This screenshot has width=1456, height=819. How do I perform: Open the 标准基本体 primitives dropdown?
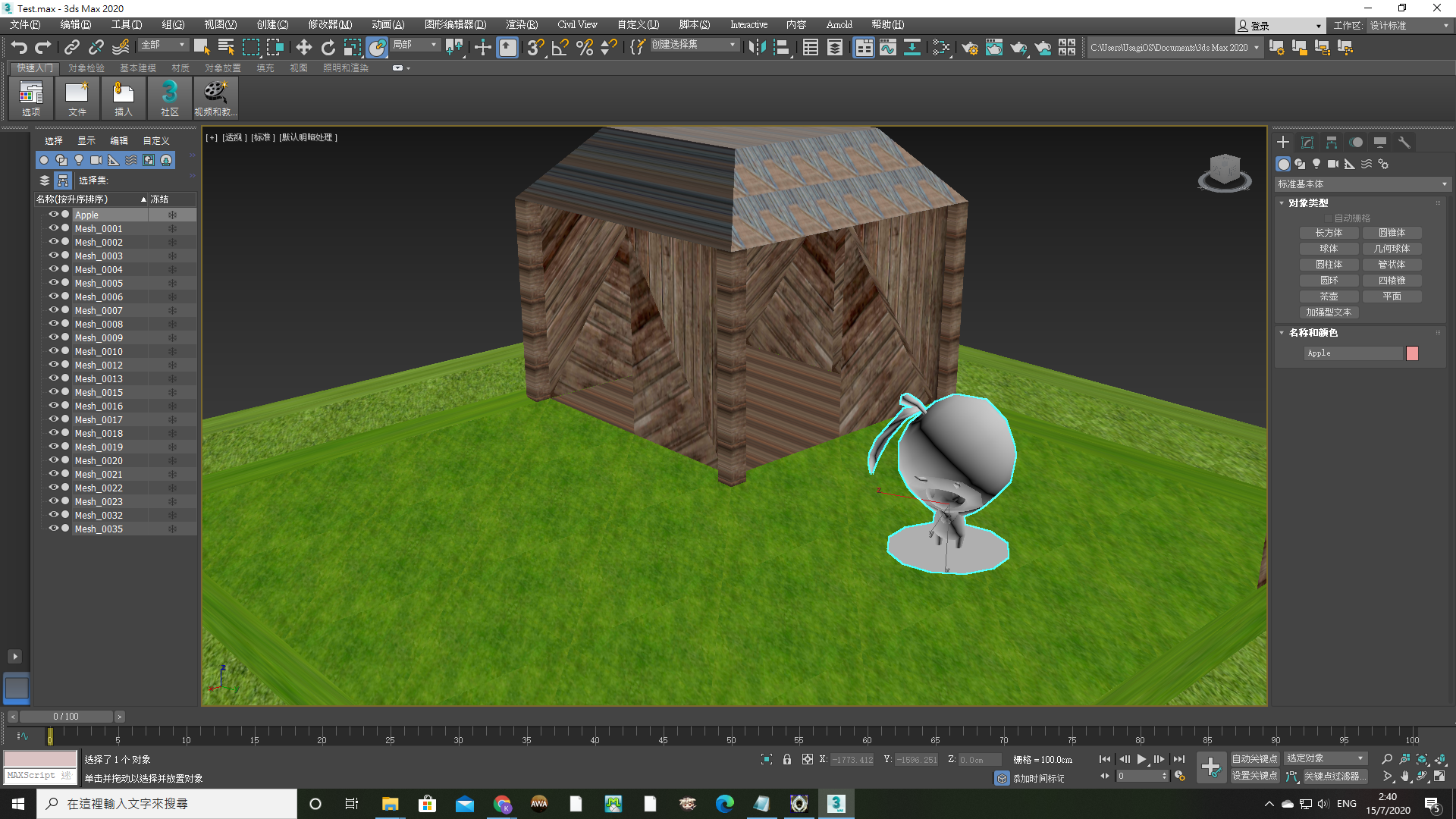1363,184
